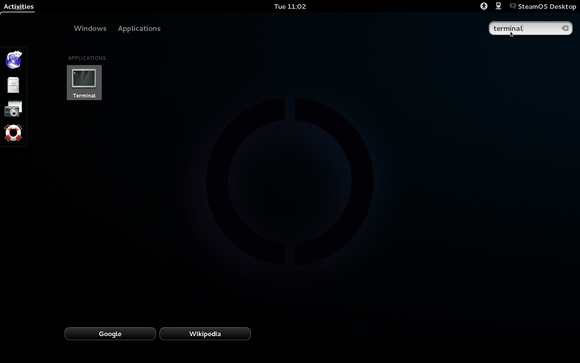Switch to the Applications view
The height and width of the screenshot is (363, 580).
click(139, 28)
